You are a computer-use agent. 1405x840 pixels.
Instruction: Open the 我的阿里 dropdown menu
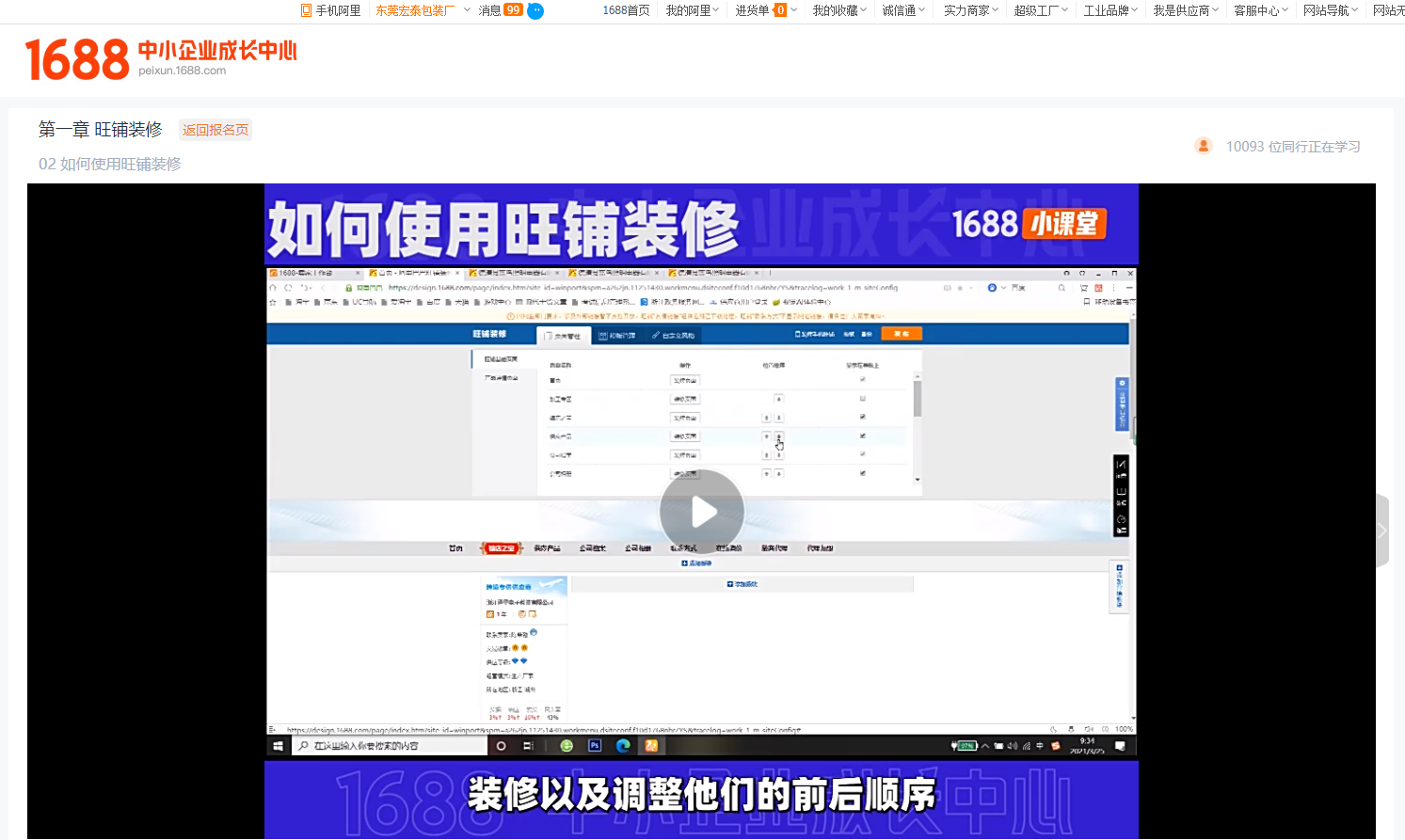pyautogui.click(x=693, y=10)
